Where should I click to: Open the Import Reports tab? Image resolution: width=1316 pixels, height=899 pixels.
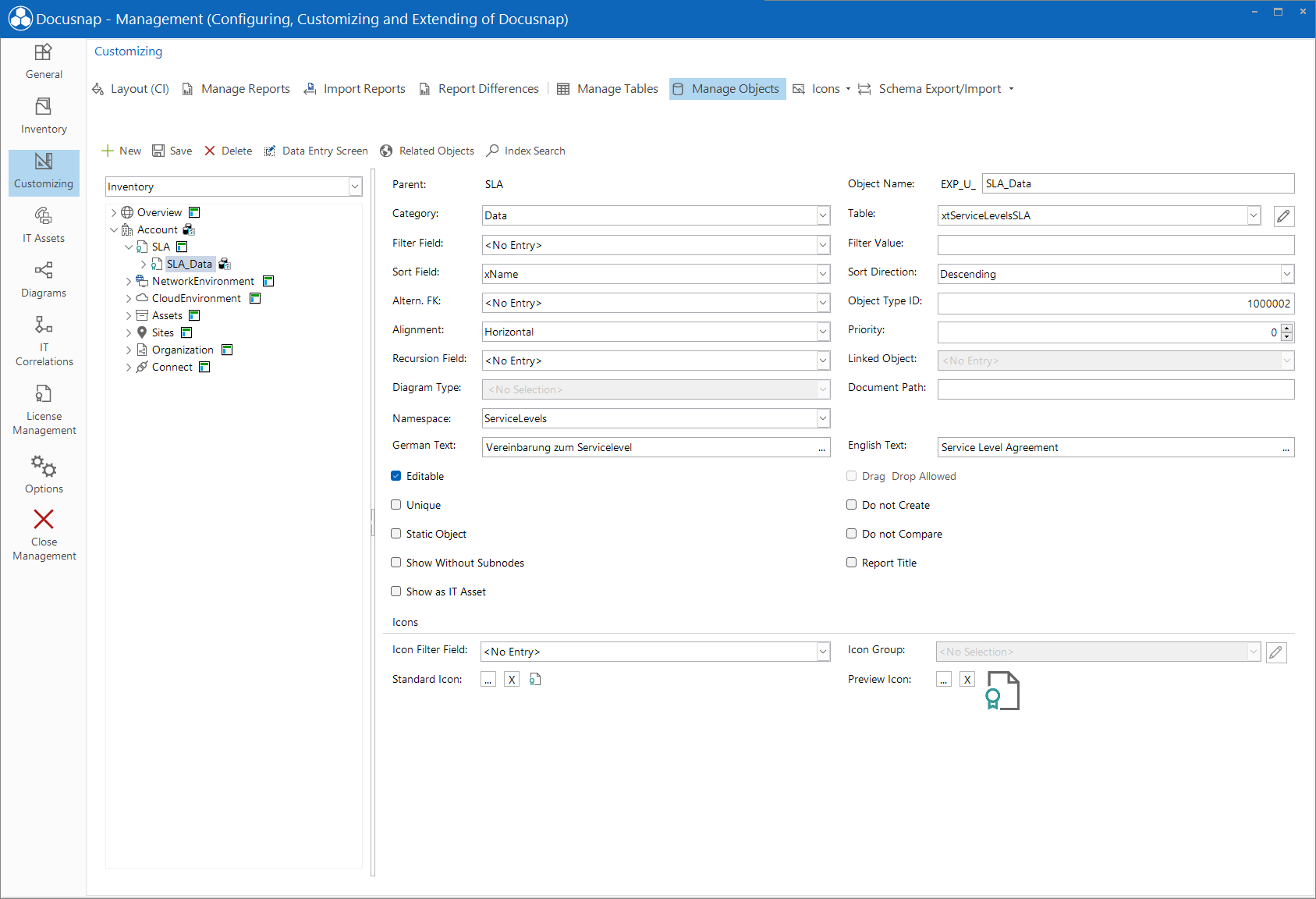pos(355,89)
